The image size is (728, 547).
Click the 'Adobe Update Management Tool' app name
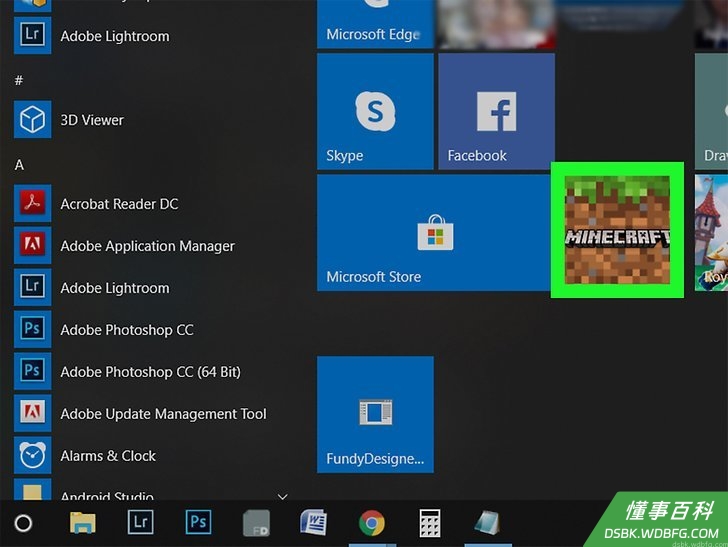pyautogui.click(x=163, y=414)
